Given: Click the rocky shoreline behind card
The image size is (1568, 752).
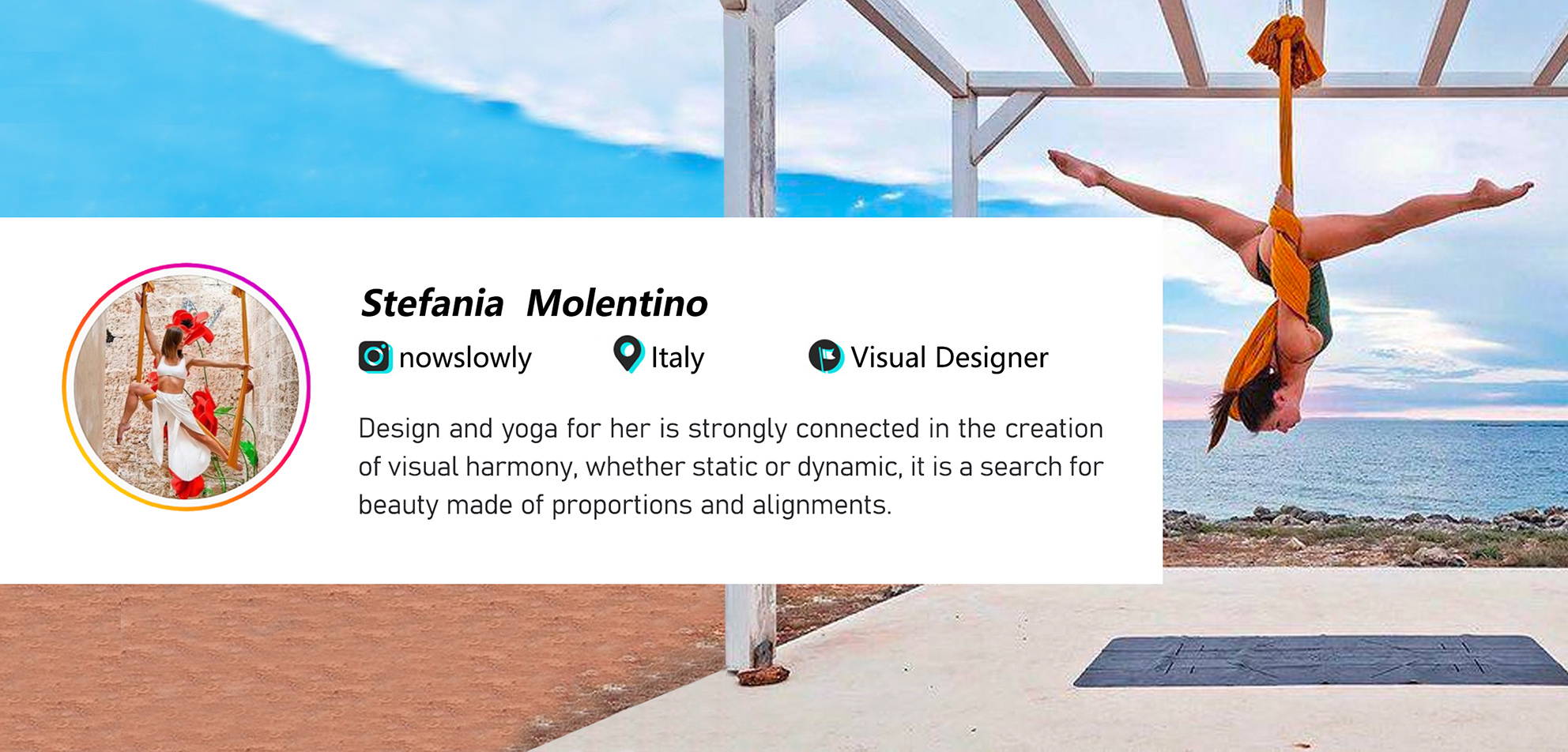Looking at the screenshot, I should [x=1365, y=537].
